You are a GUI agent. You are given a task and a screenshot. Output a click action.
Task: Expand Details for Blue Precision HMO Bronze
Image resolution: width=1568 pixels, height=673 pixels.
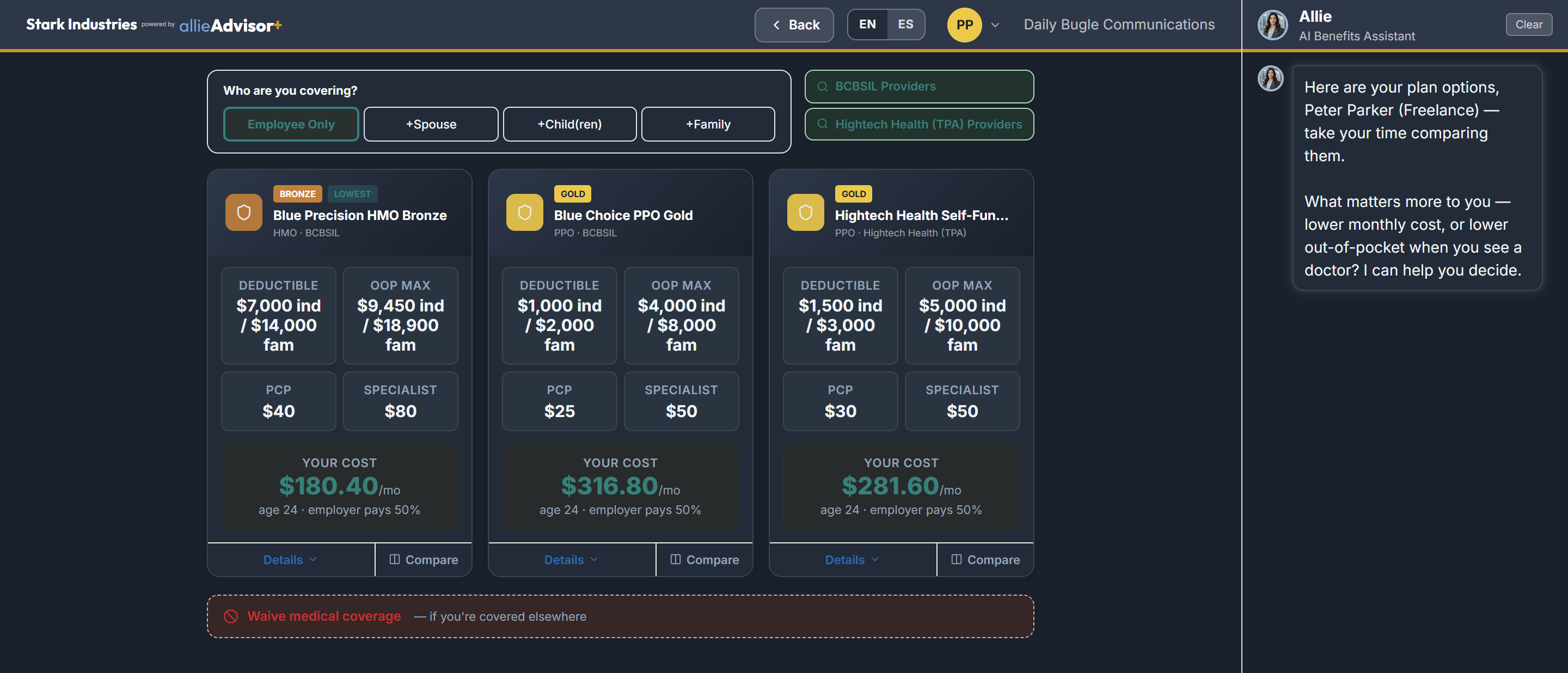pyautogui.click(x=291, y=560)
